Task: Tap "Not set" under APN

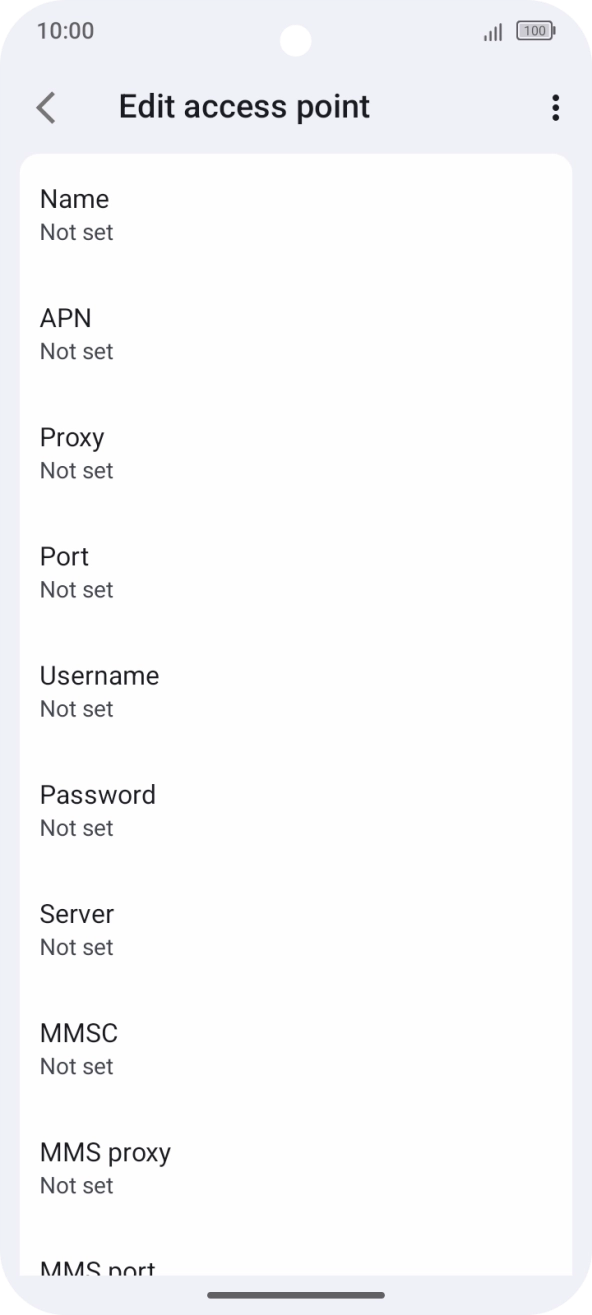Action: (x=77, y=351)
